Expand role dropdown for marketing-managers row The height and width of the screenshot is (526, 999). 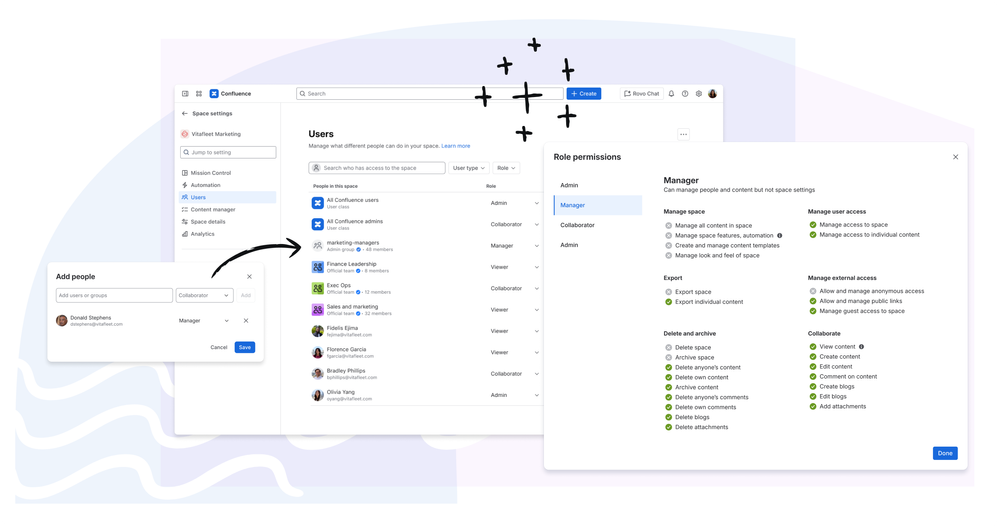point(536,246)
